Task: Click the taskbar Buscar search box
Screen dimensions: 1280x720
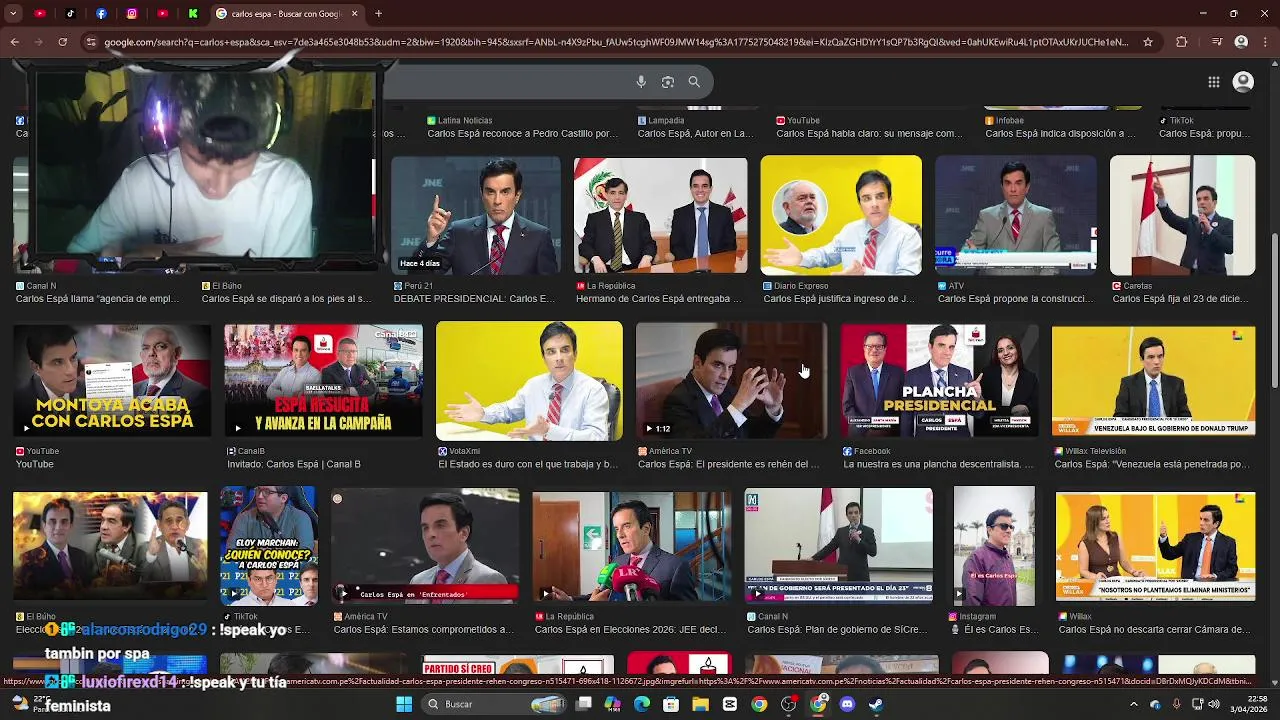Action: (x=496, y=704)
